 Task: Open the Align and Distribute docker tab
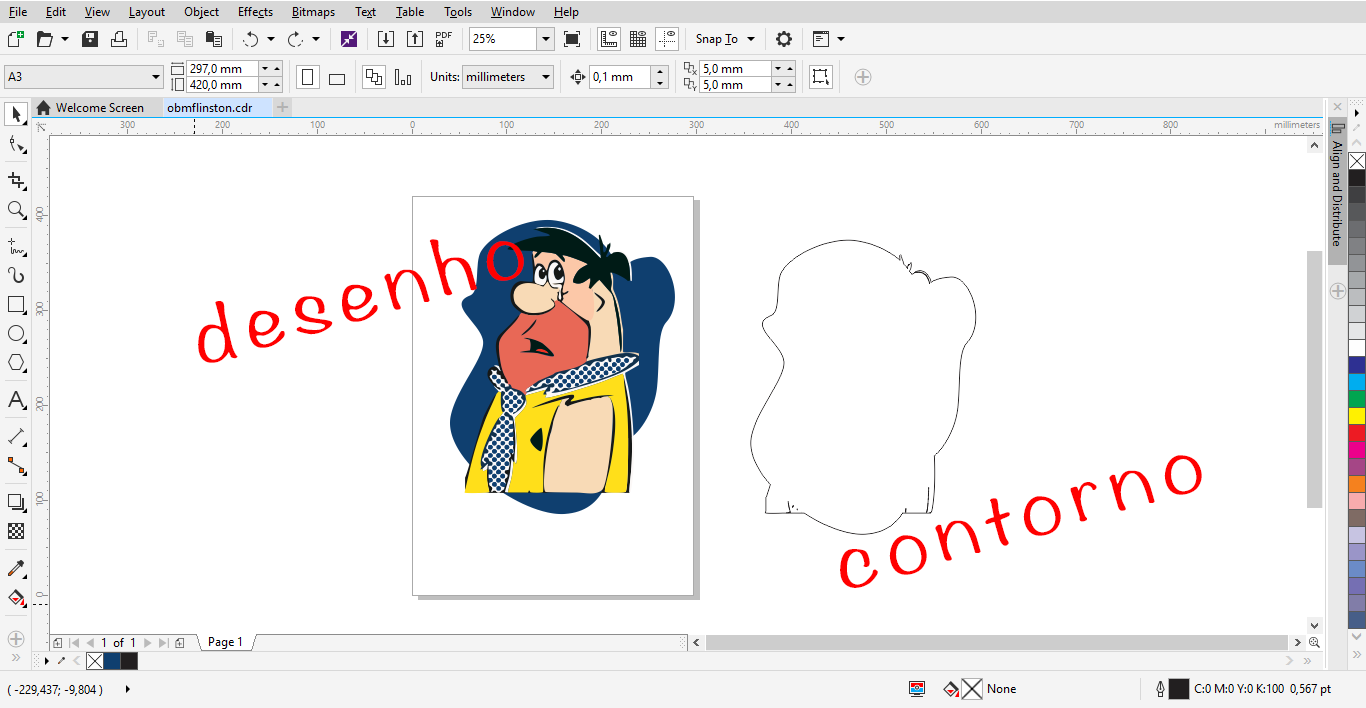coord(1337,192)
